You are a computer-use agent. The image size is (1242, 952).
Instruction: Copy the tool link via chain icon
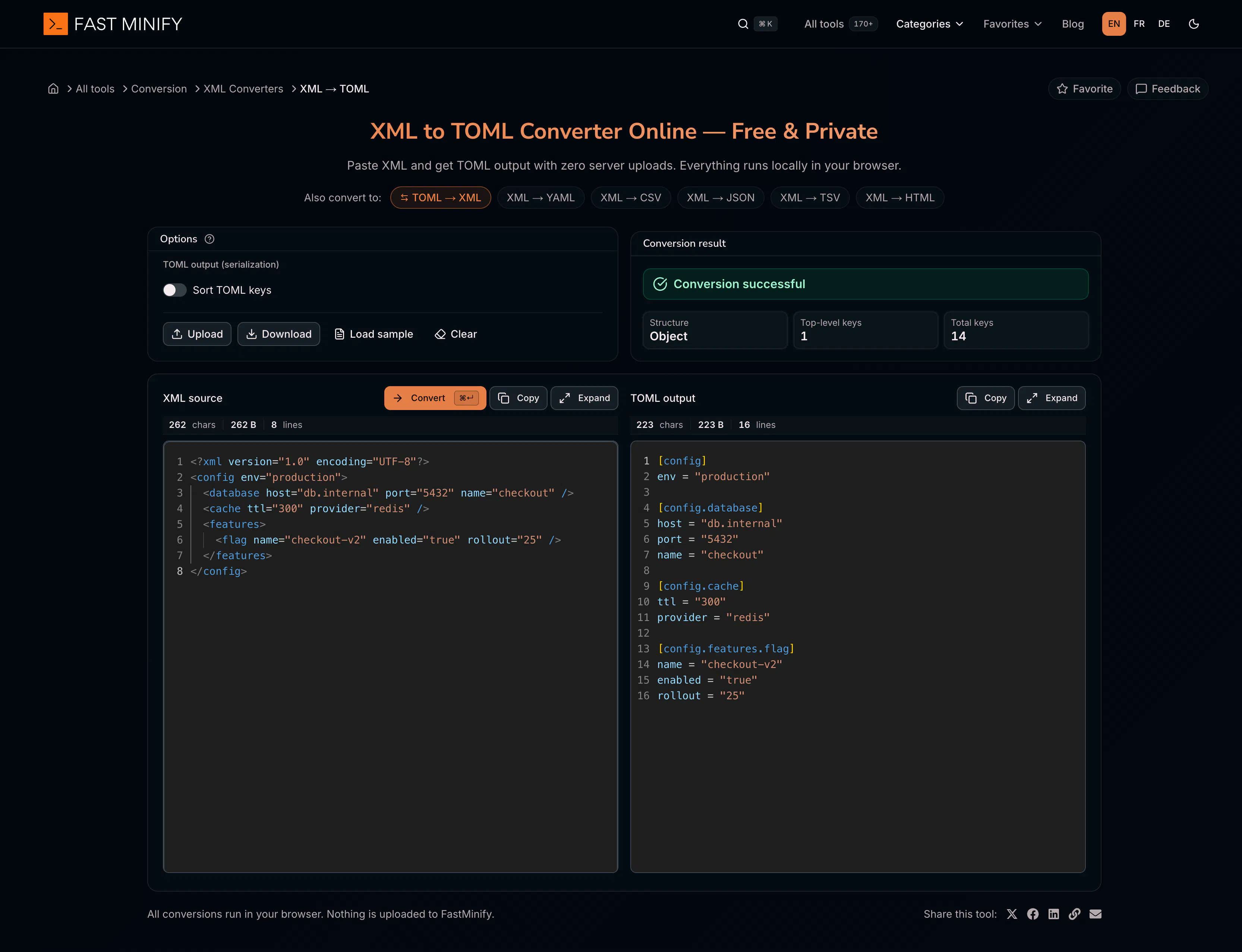[x=1074, y=914]
